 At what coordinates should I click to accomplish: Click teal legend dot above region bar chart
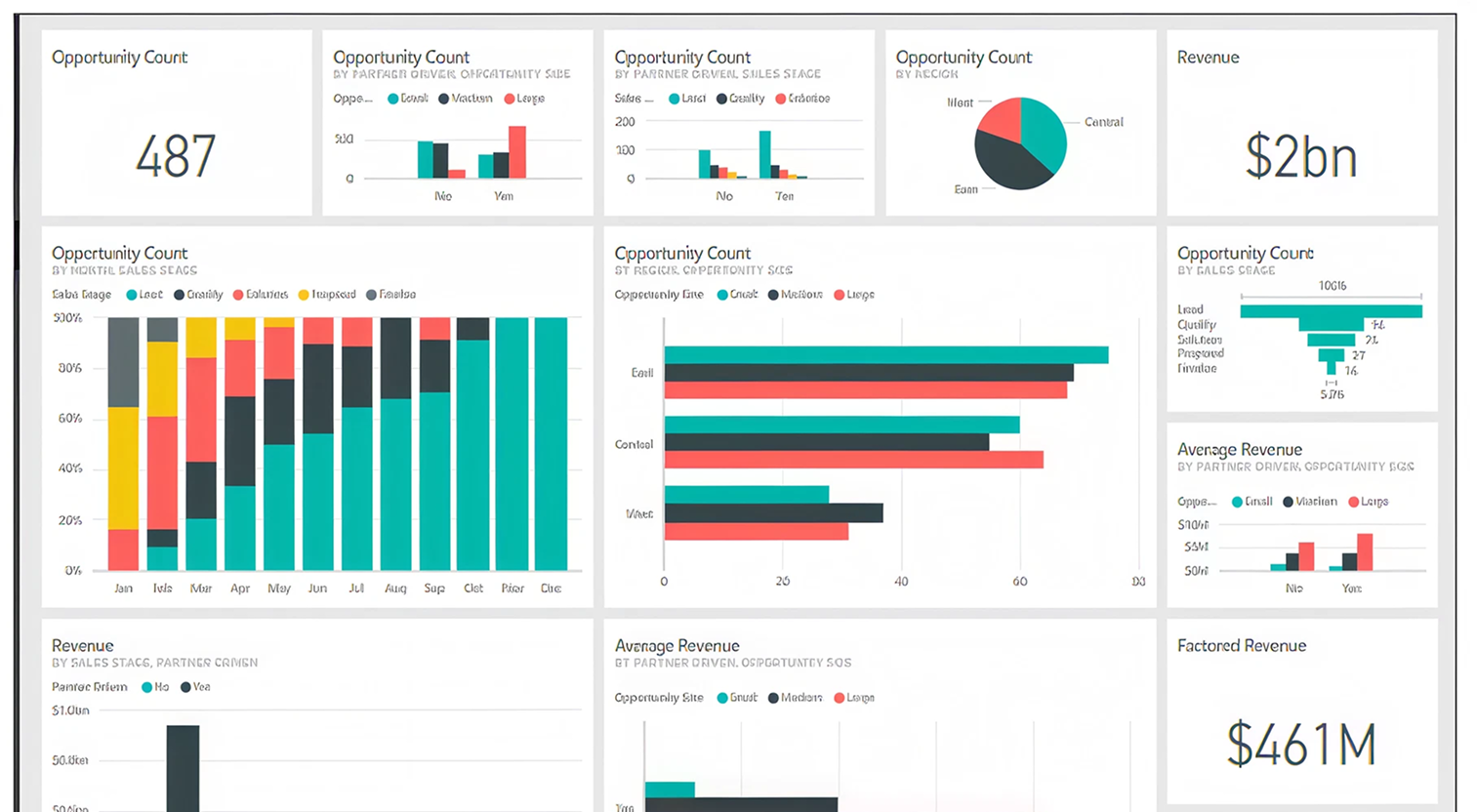(x=722, y=295)
